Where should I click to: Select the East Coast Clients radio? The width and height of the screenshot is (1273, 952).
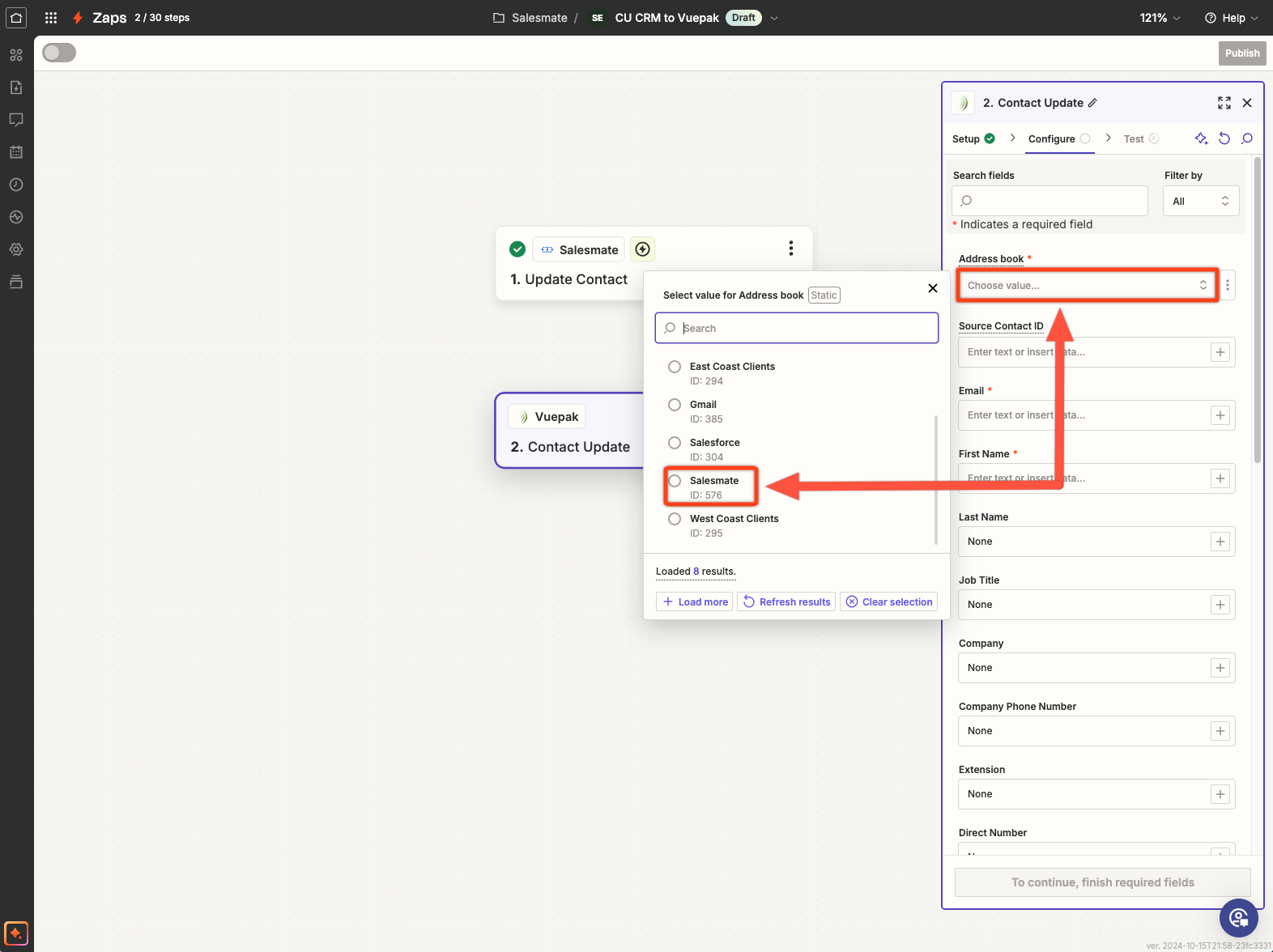tap(675, 367)
